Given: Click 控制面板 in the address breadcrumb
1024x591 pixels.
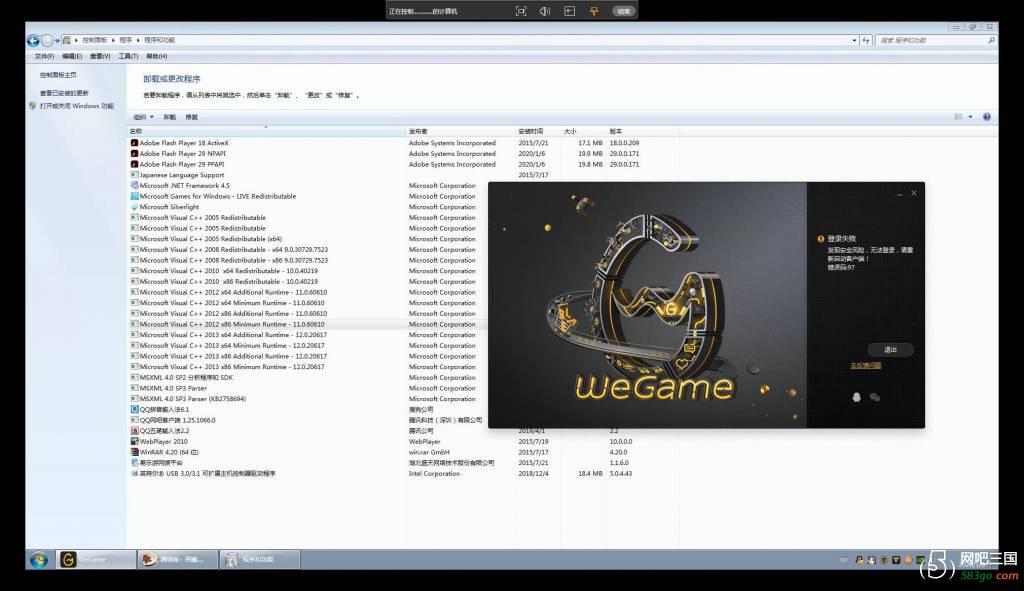Looking at the screenshot, I should coord(95,40).
